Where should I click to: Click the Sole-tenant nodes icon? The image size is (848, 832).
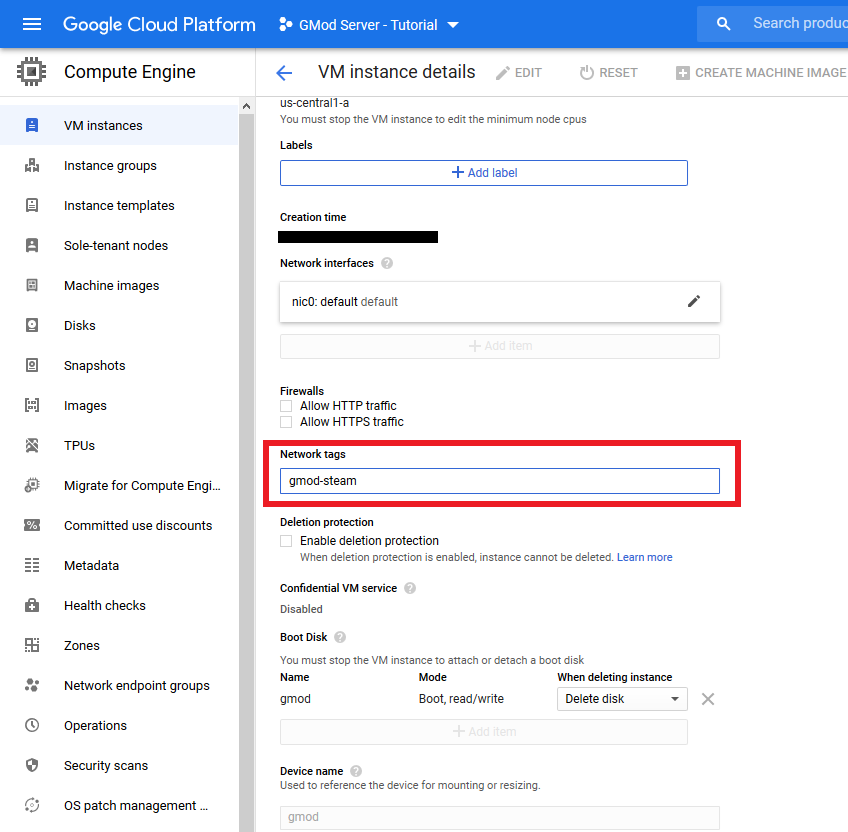click(32, 245)
